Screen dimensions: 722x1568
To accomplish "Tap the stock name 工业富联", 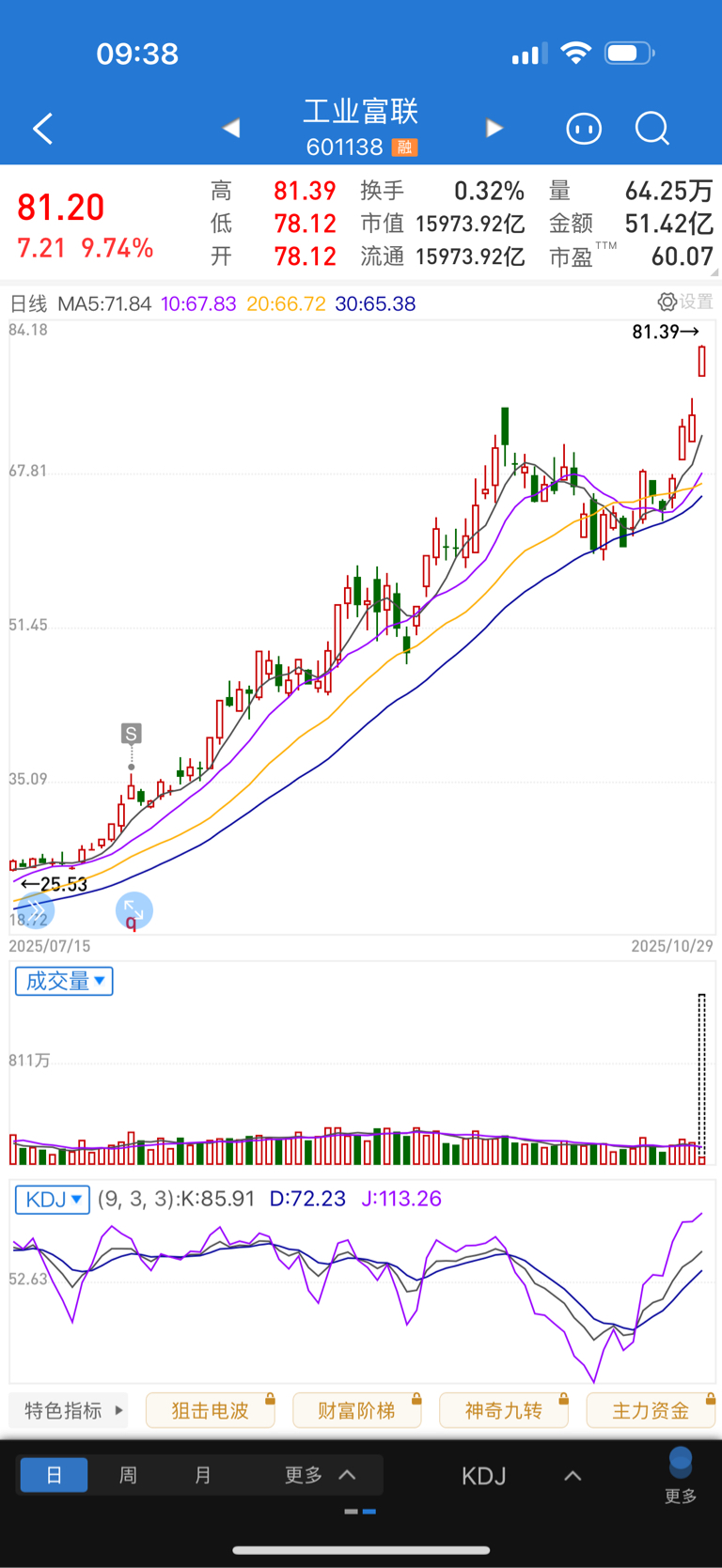I will (361, 112).
